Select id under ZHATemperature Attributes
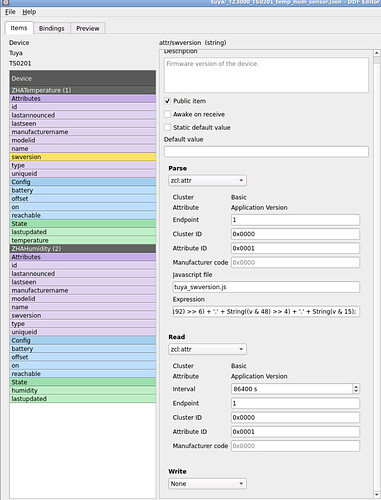 (x=83, y=107)
